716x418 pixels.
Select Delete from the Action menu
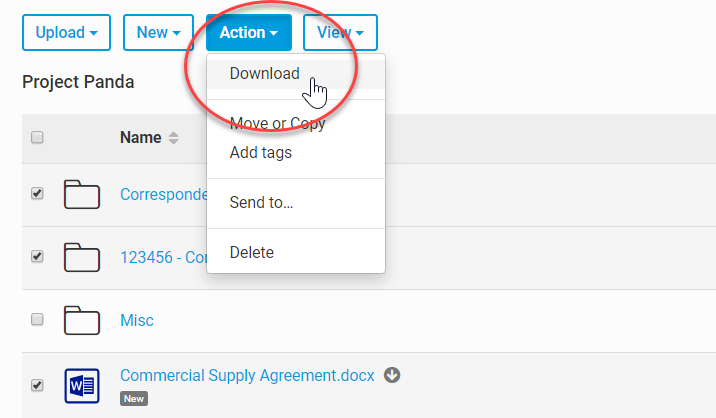[x=251, y=252]
